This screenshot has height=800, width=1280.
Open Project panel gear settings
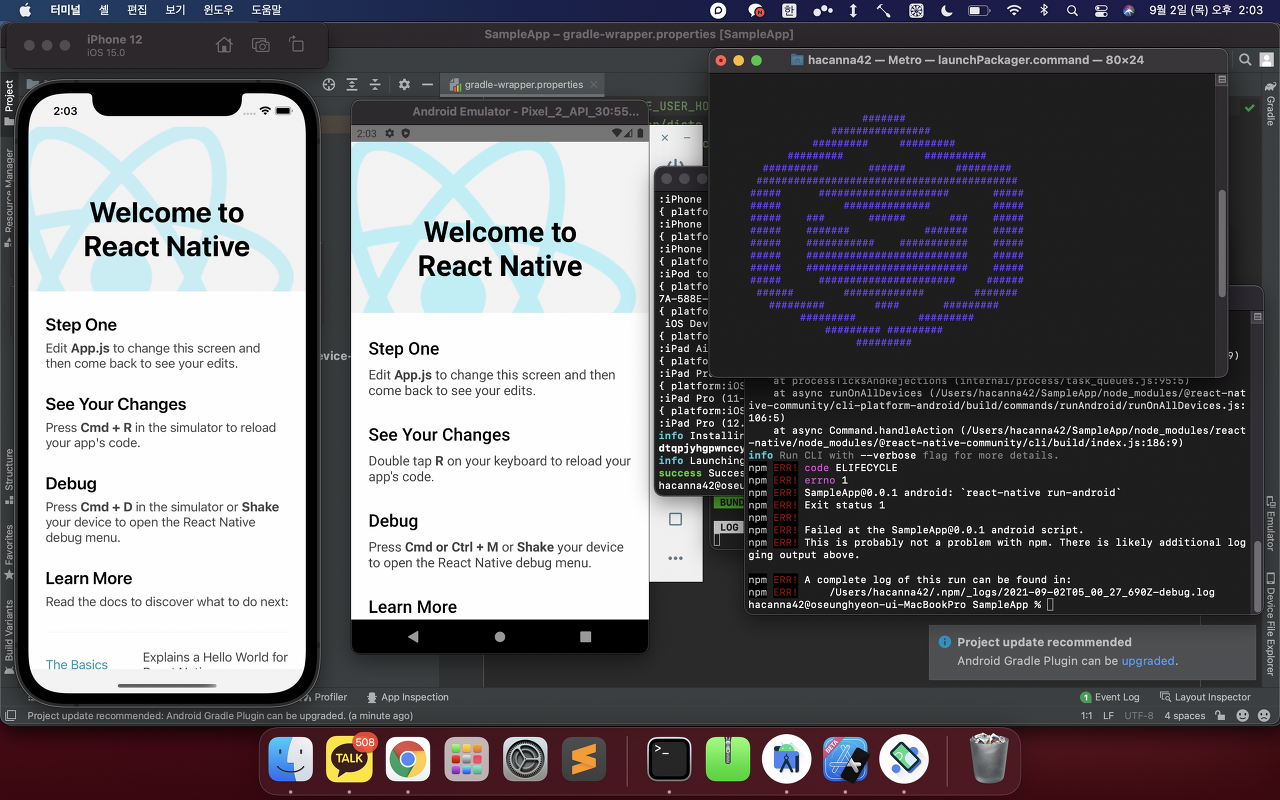click(x=404, y=85)
